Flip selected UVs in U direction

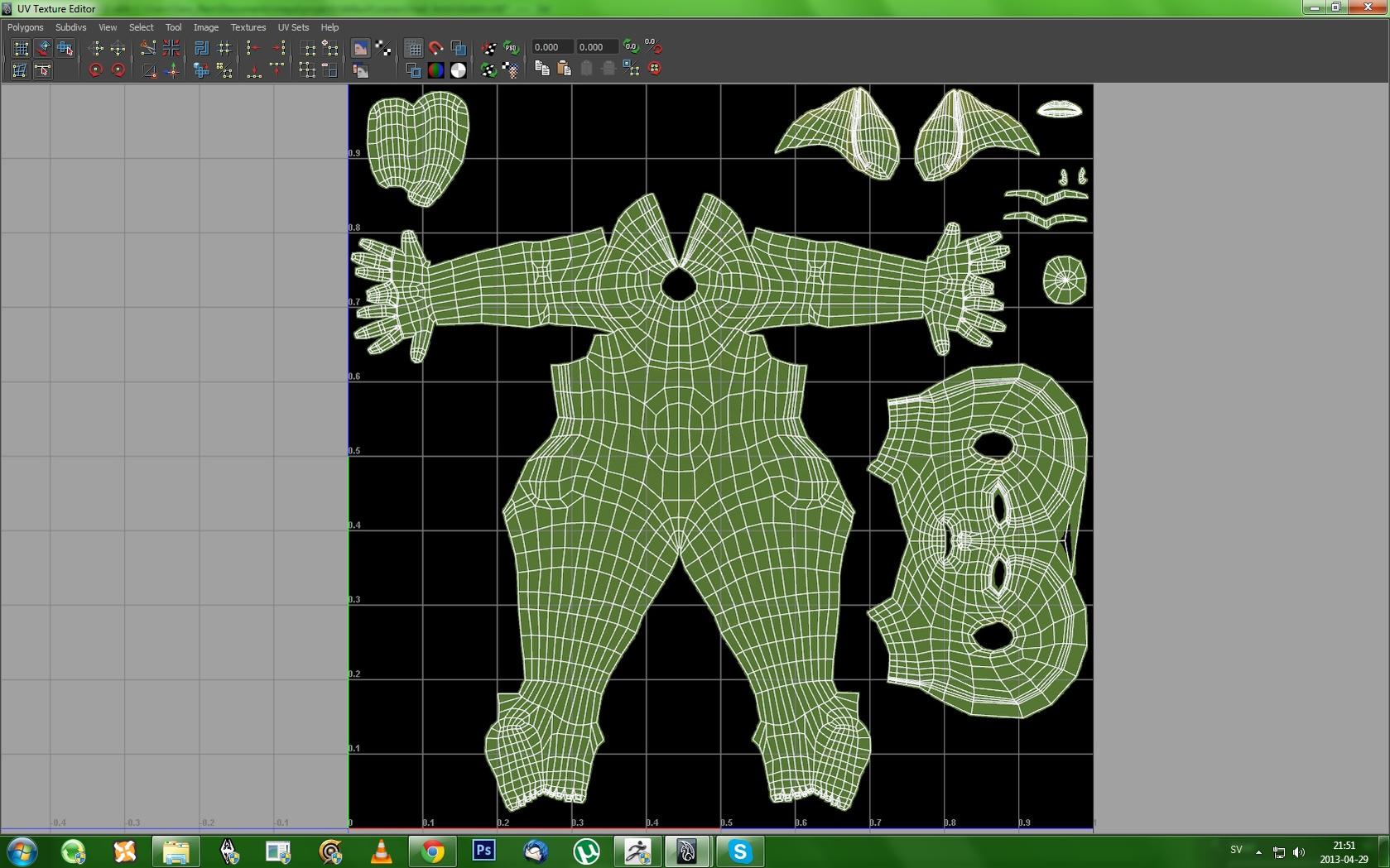pos(254,48)
